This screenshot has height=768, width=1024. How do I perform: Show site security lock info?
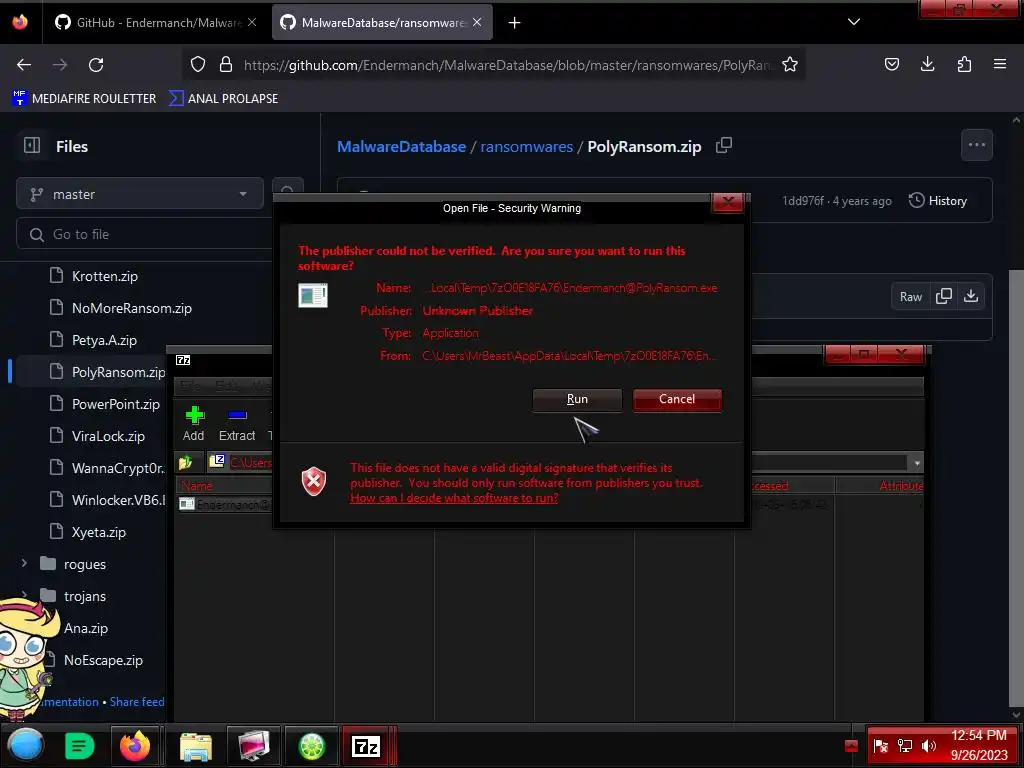[226, 65]
